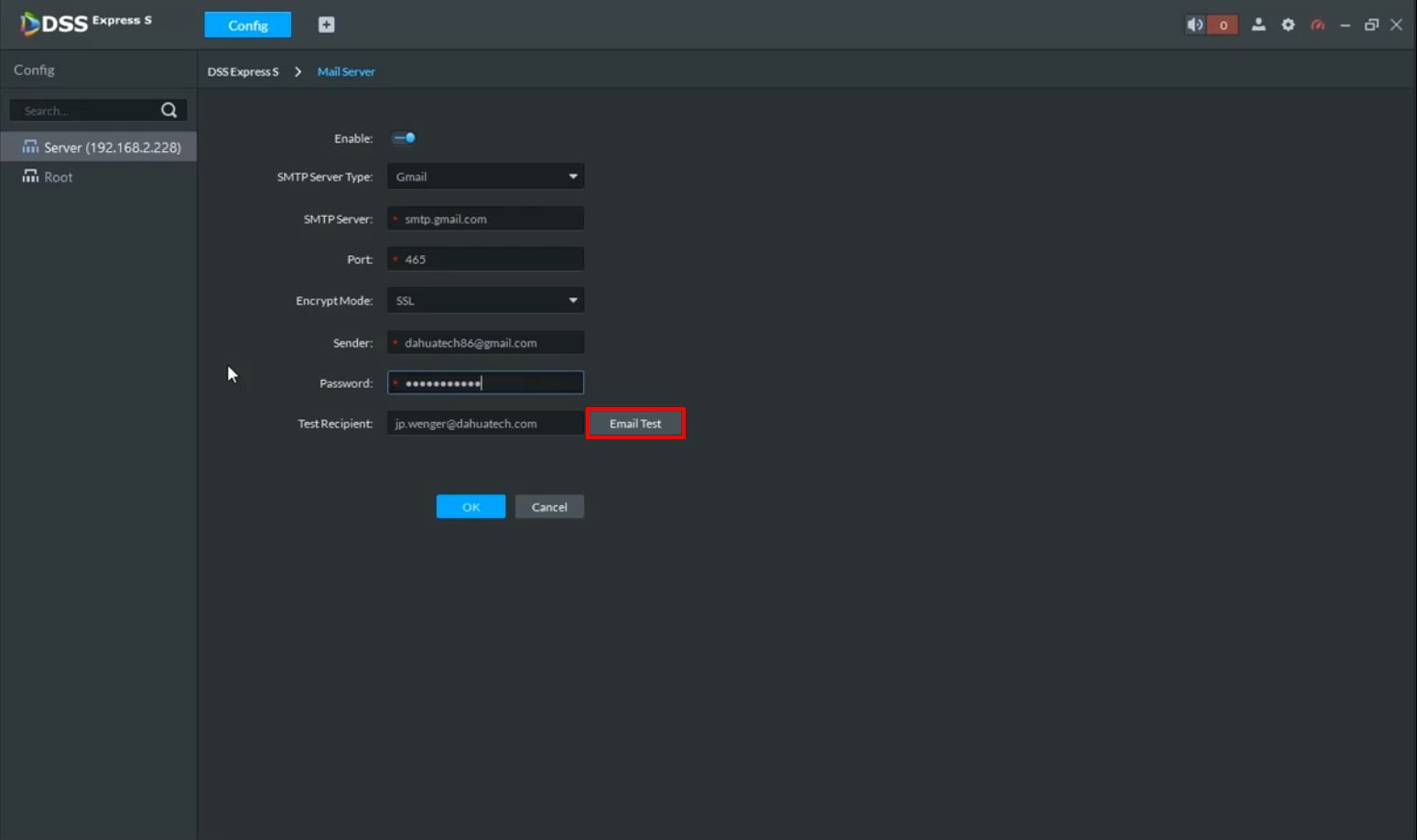The height and width of the screenshot is (840, 1417).
Task: Click the DSS Express S logo
Action: coord(85,23)
